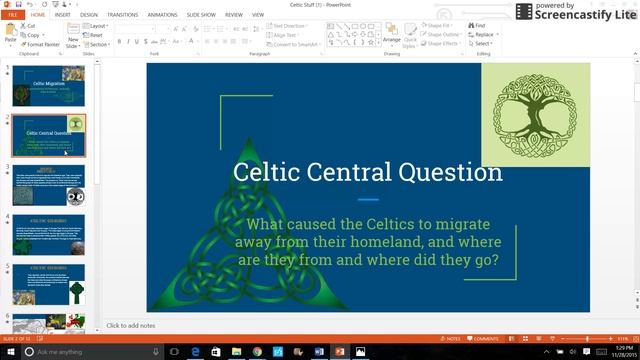The image size is (640, 360).
Task: Open the Select dropdown in Editing
Action: click(481, 43)
